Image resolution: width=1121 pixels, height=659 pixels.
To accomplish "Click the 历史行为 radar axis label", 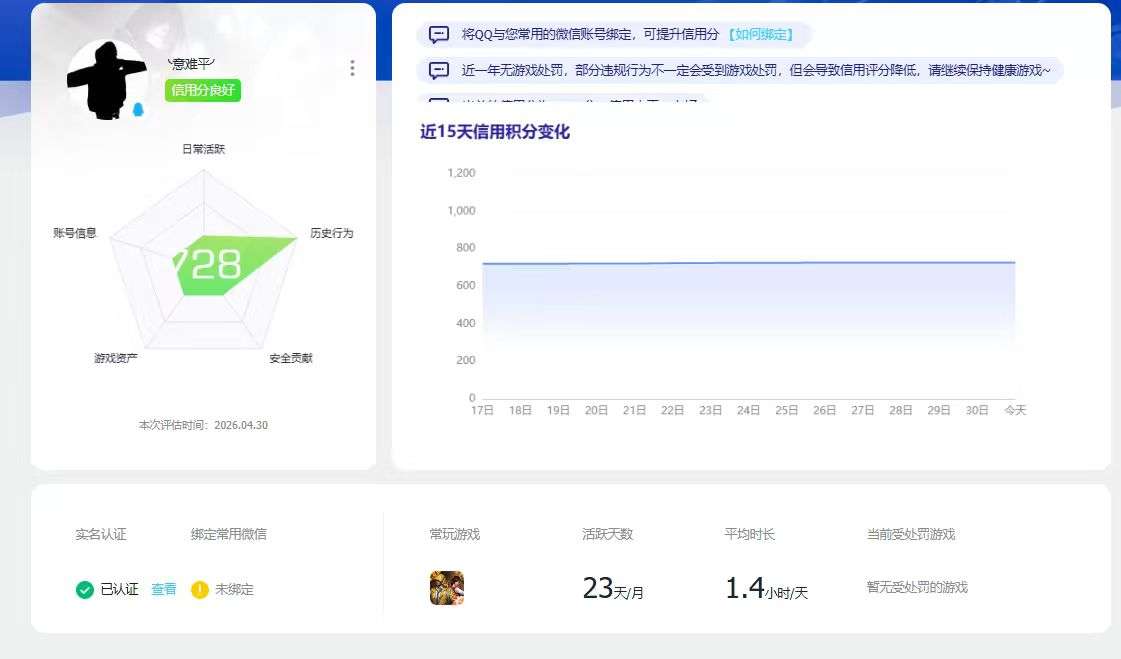I will click(332, 233).
